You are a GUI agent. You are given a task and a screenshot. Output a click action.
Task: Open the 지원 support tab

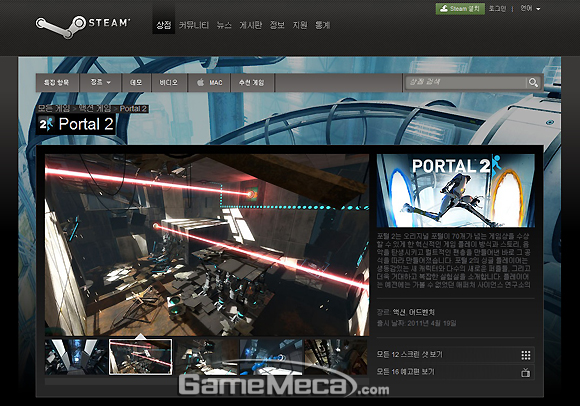pos(300,25)
